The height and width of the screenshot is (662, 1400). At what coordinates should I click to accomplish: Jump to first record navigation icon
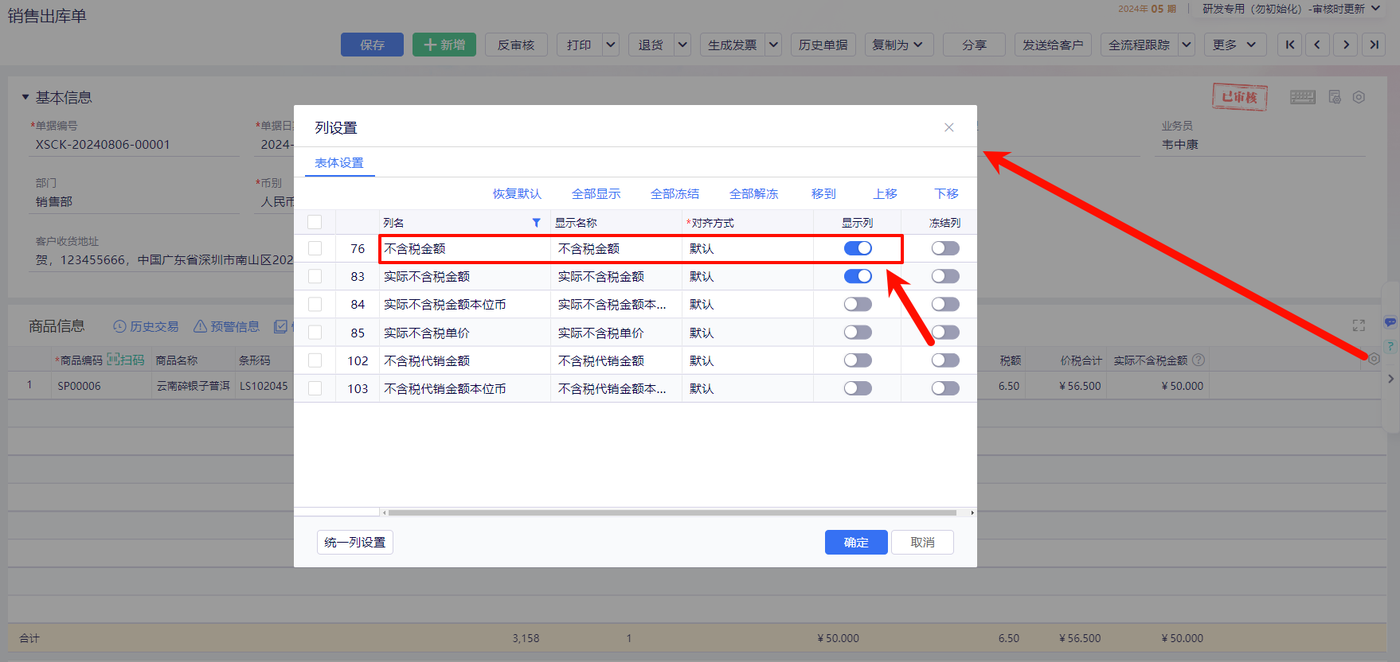[1290, 45]
